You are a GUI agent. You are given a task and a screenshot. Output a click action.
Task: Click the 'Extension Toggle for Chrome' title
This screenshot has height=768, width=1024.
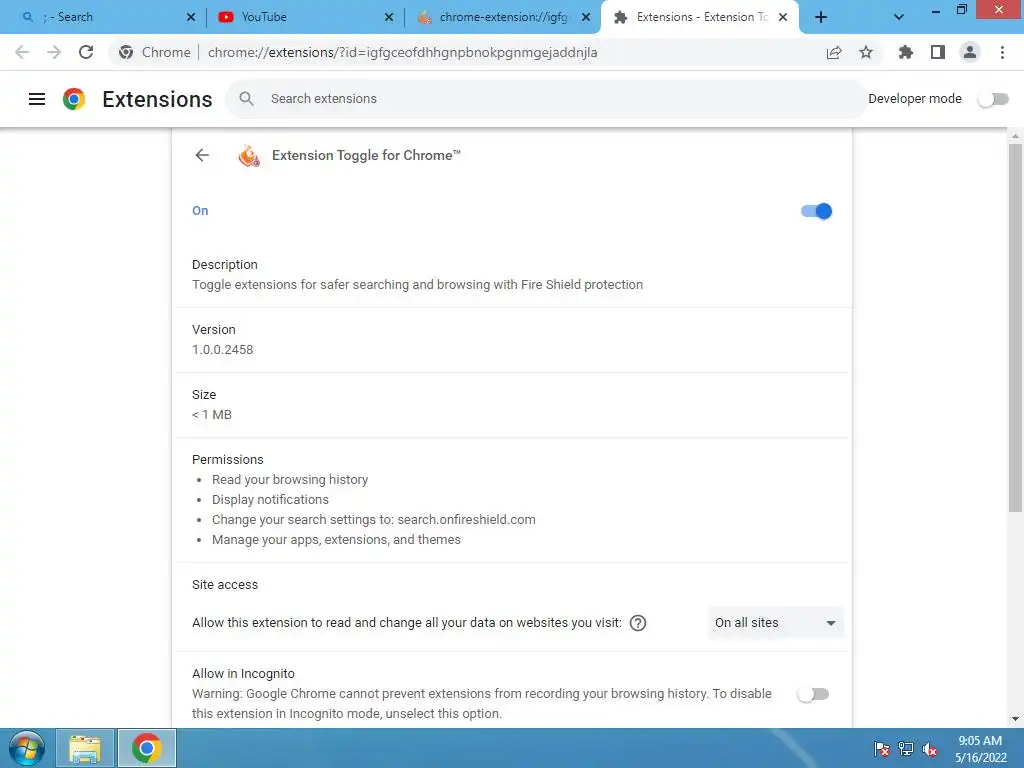coord(366,155)
